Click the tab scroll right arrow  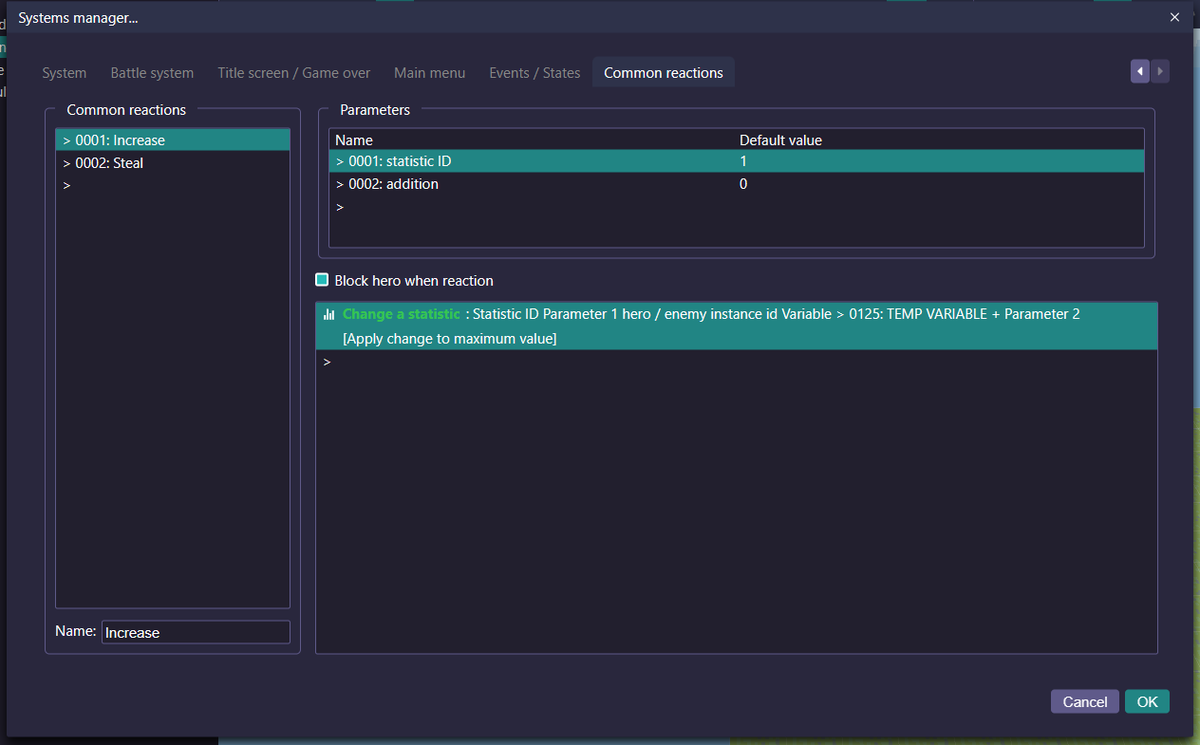click(x=1160, y=71)
